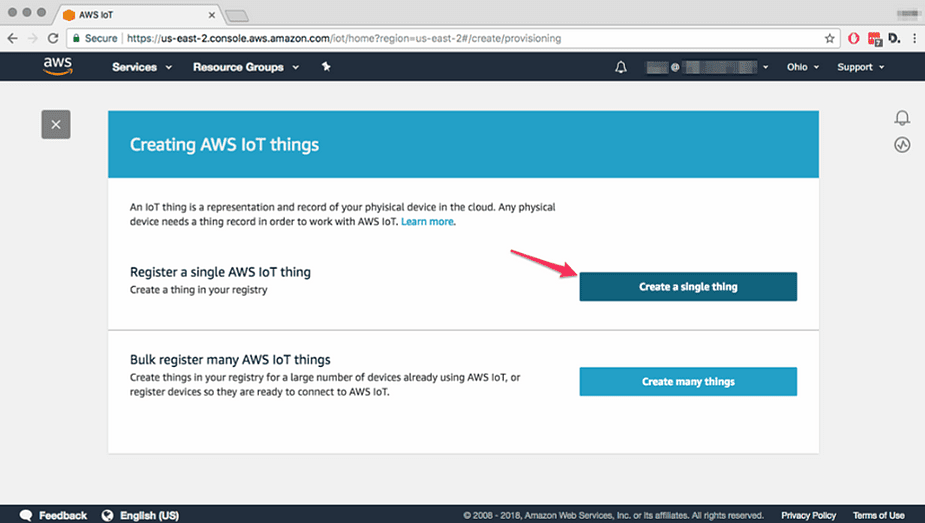The height and width of the screenshot is (523, 925).
Task: Go back in browser history
Action: 12,38
